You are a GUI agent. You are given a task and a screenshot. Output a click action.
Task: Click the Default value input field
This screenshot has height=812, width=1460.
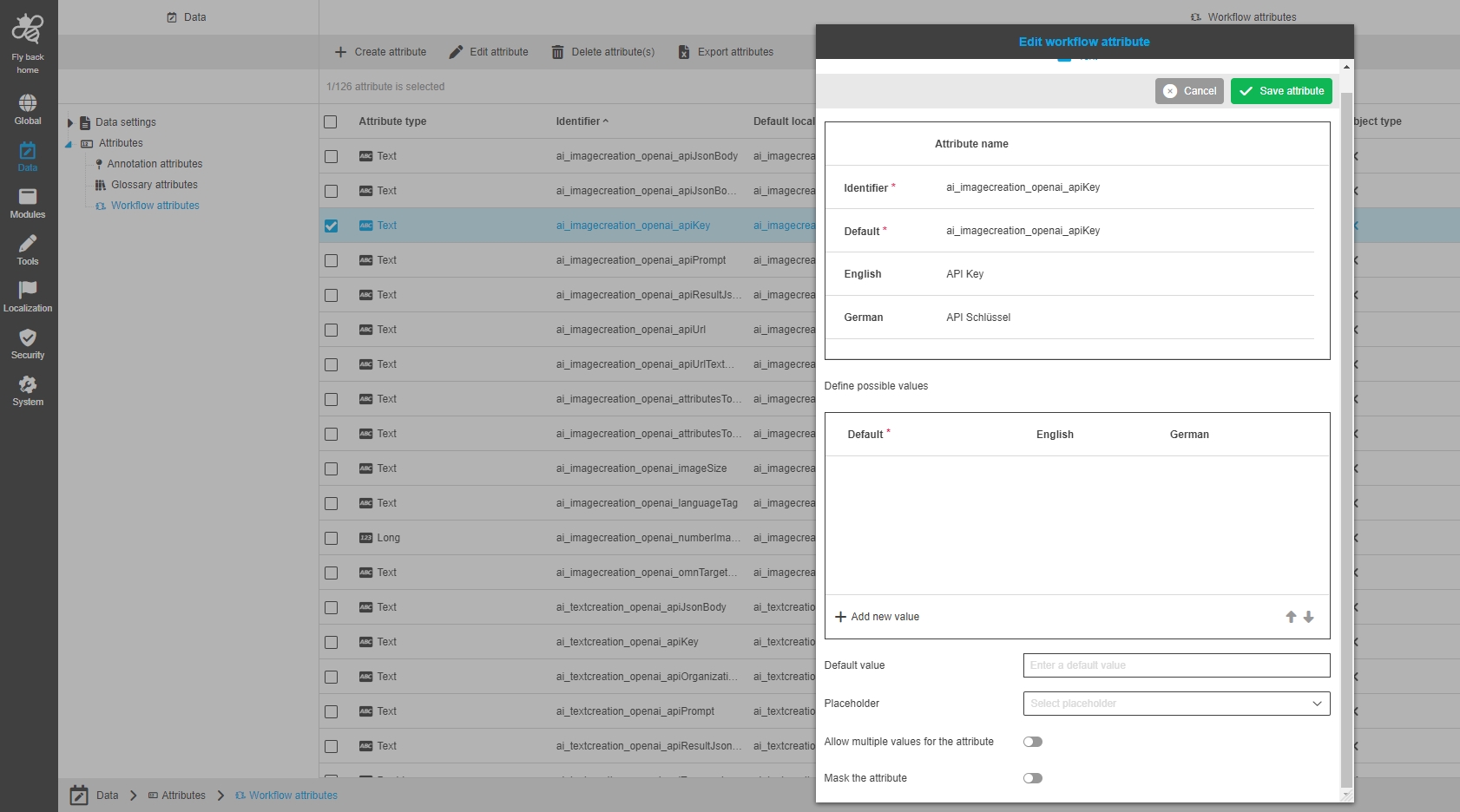pos(1175,665)
